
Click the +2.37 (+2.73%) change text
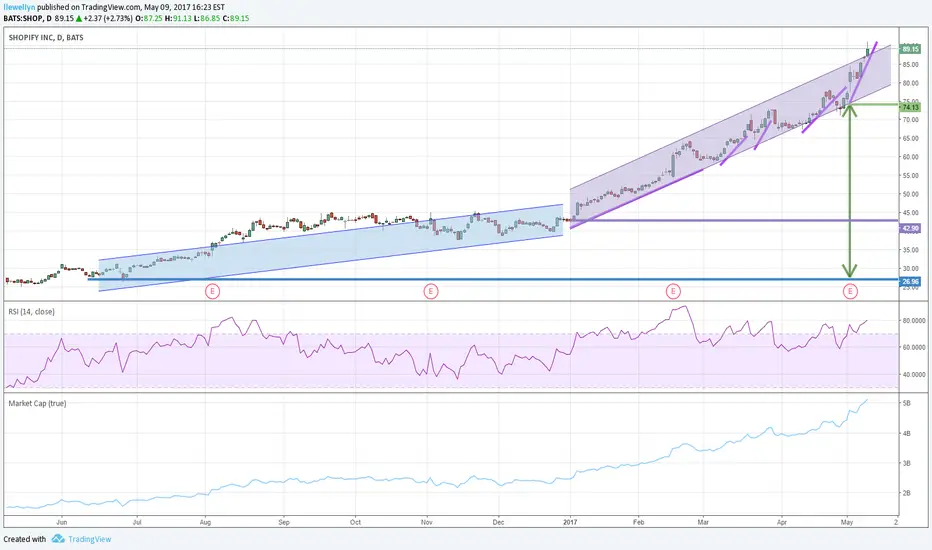tap(108, 18)
